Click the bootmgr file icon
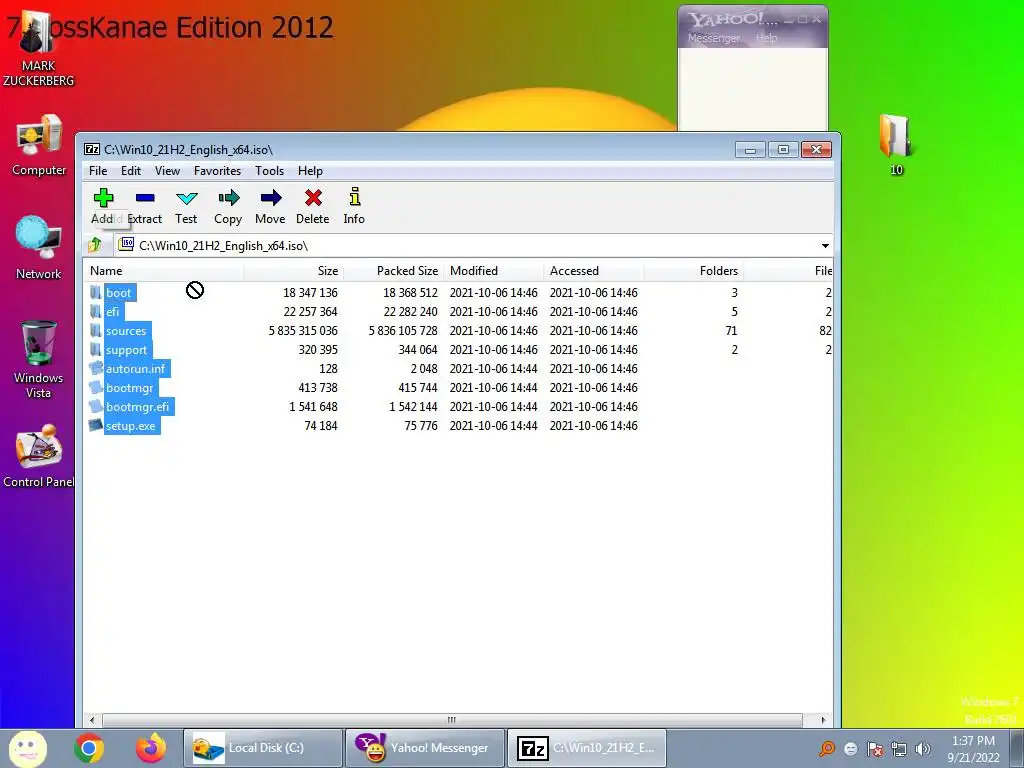Screen dimensions: 1024x768 (96, 387)
